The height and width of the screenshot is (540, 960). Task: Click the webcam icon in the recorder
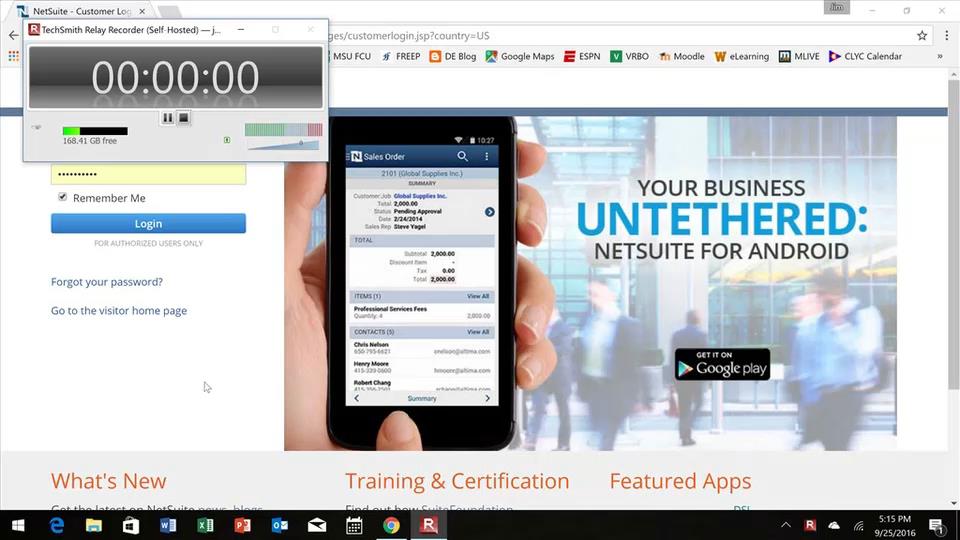click(37, 127)
